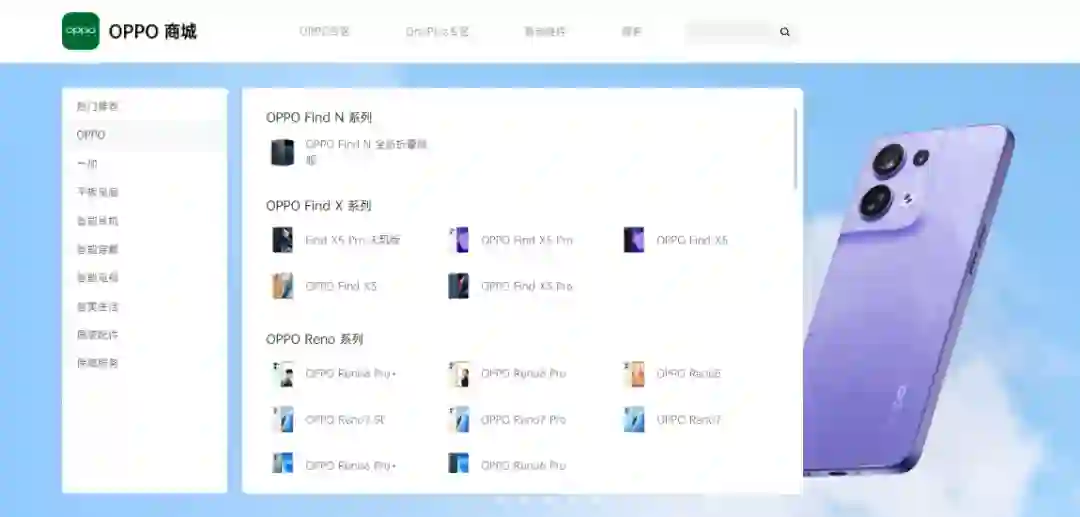The image size is (1080, 517).
Task: Open the OPPO Find X3 Pro link
Action: pos(527,286)
